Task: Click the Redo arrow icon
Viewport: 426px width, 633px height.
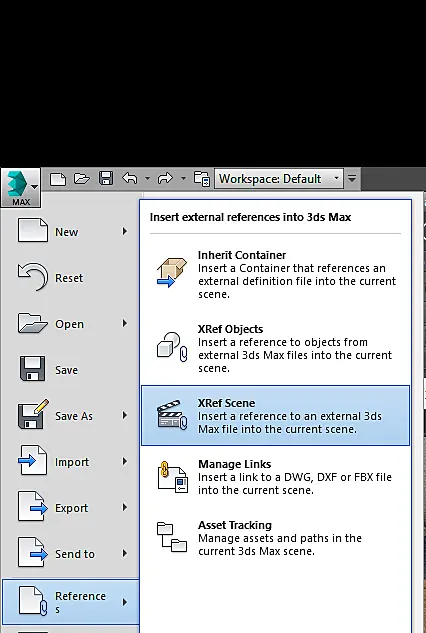Action: click(x=165, y=178)
